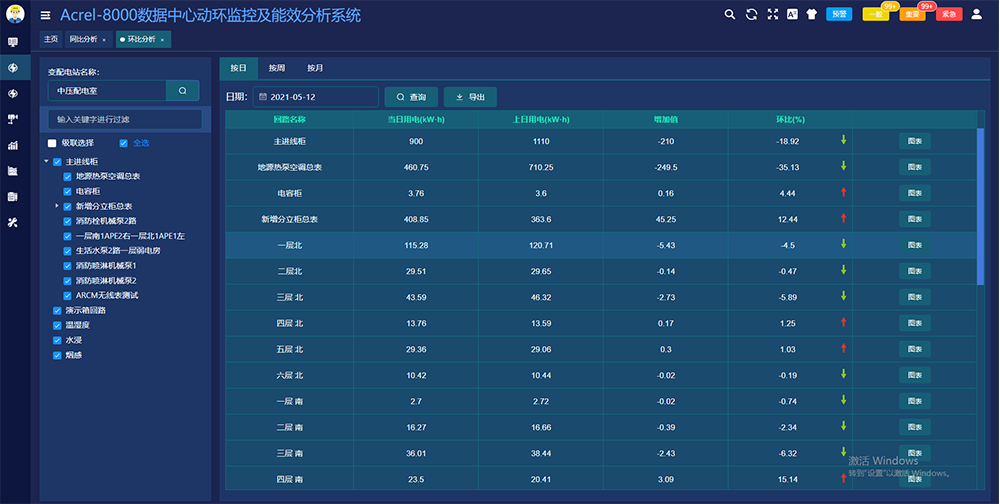Open the date picker showing 2021-05-12
The height and width of the screenshot is (504, 1000).
(x=317, y=97)
